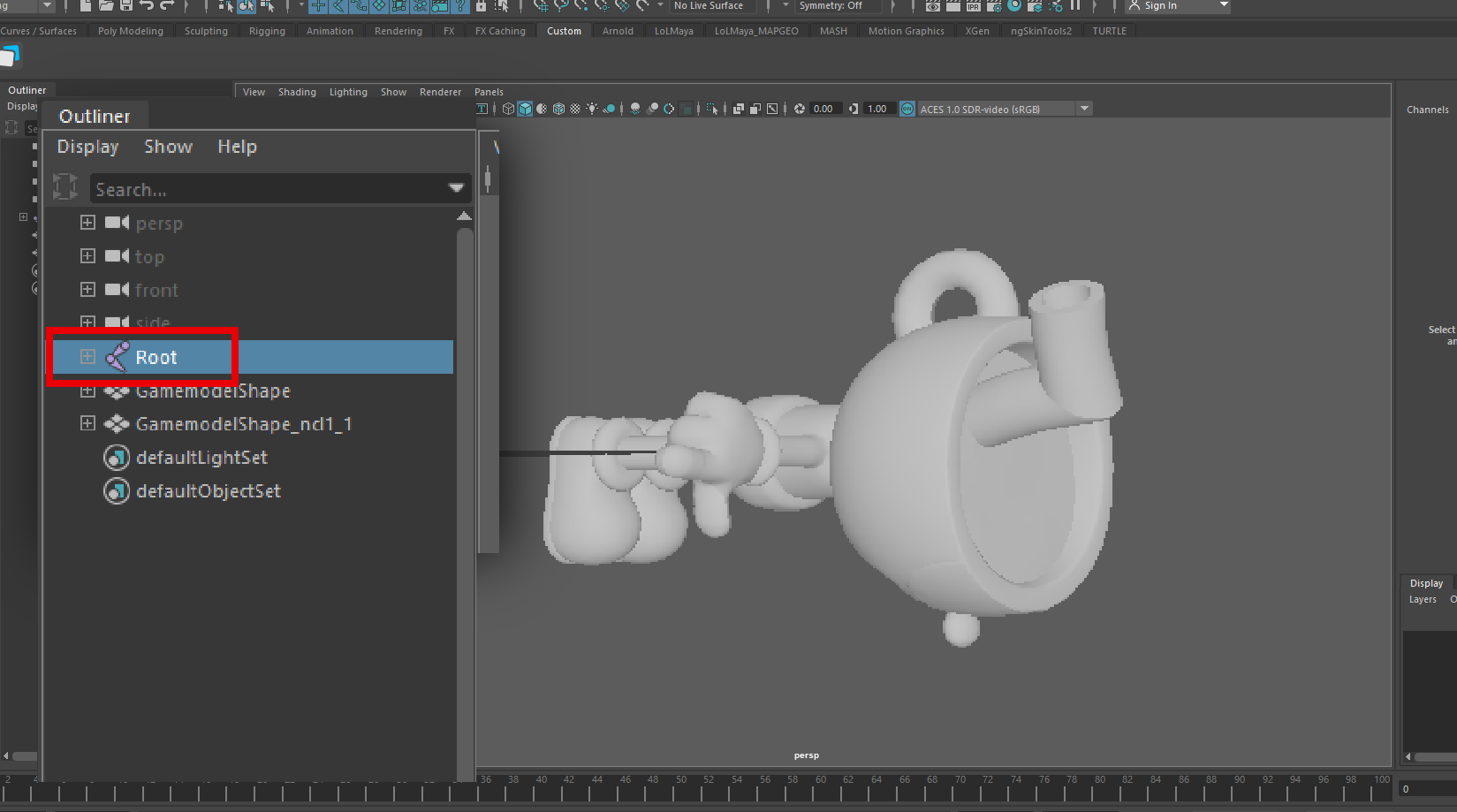
Task: Toggle the rendering selection mask icon
Action: tap(439, 6)
